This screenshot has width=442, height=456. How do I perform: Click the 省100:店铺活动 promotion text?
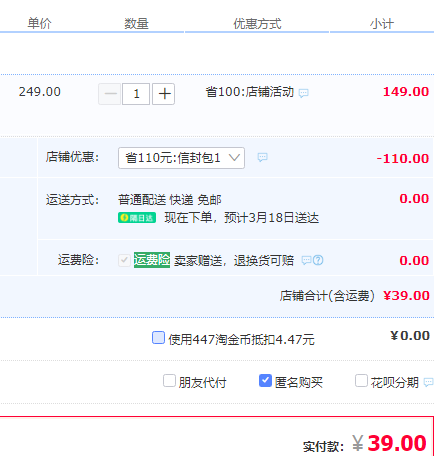tap(250, 92)
